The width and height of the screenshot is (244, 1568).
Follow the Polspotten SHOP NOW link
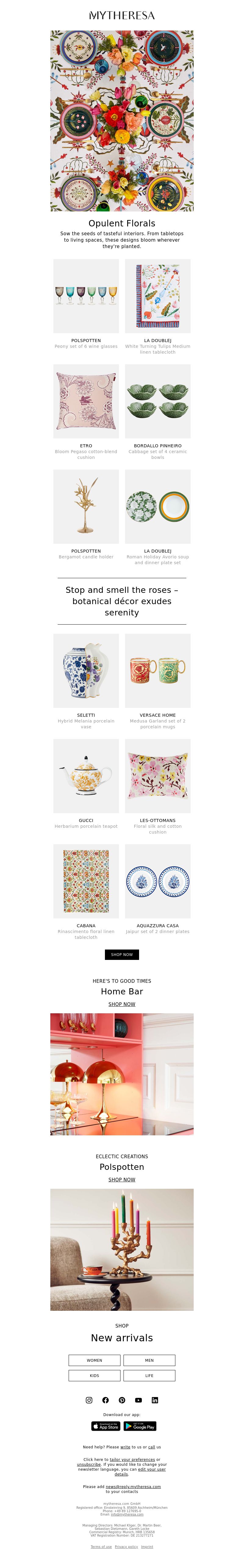122,1180
